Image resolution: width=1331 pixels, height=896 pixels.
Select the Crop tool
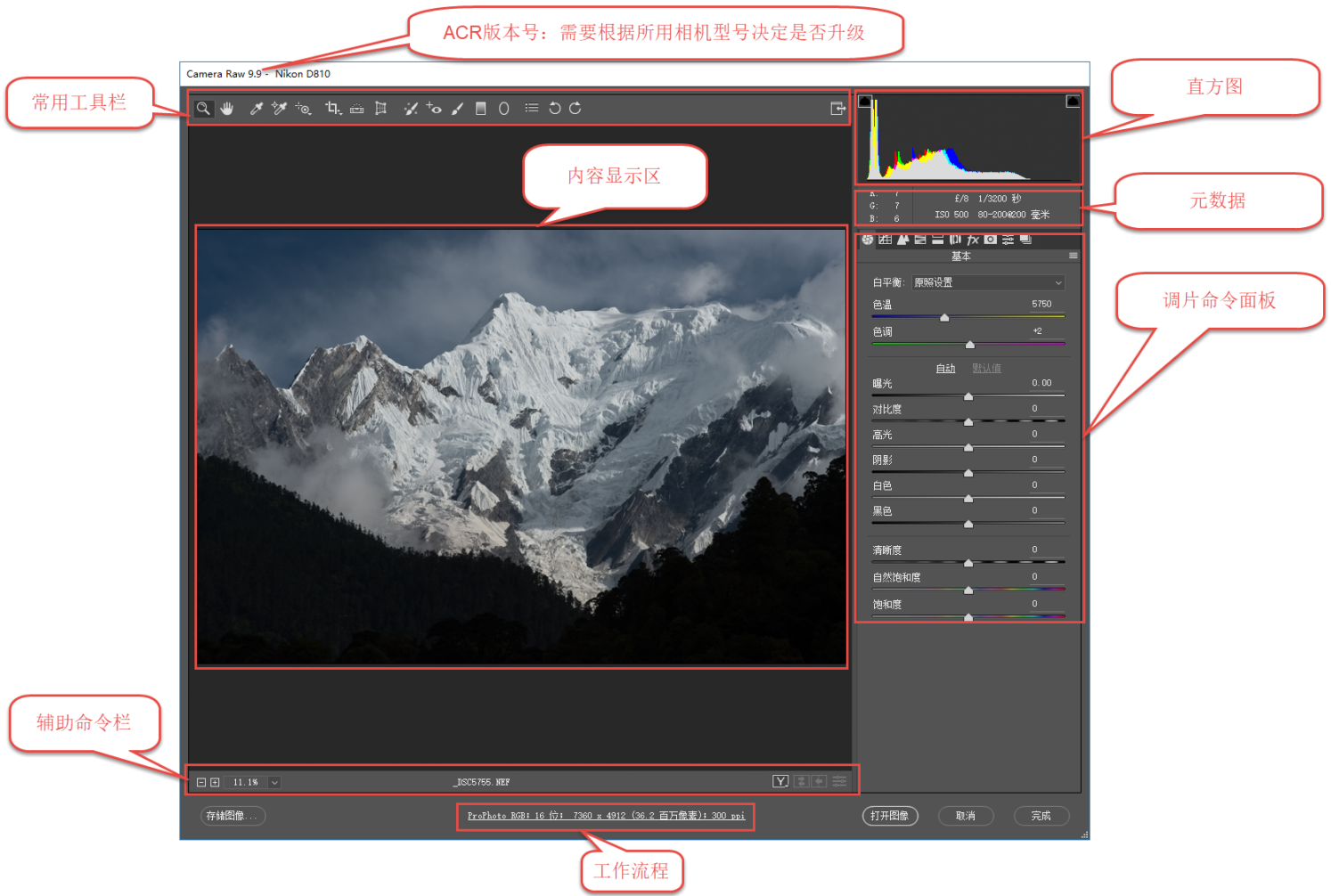pyautogui.click(x=333, y=109)
